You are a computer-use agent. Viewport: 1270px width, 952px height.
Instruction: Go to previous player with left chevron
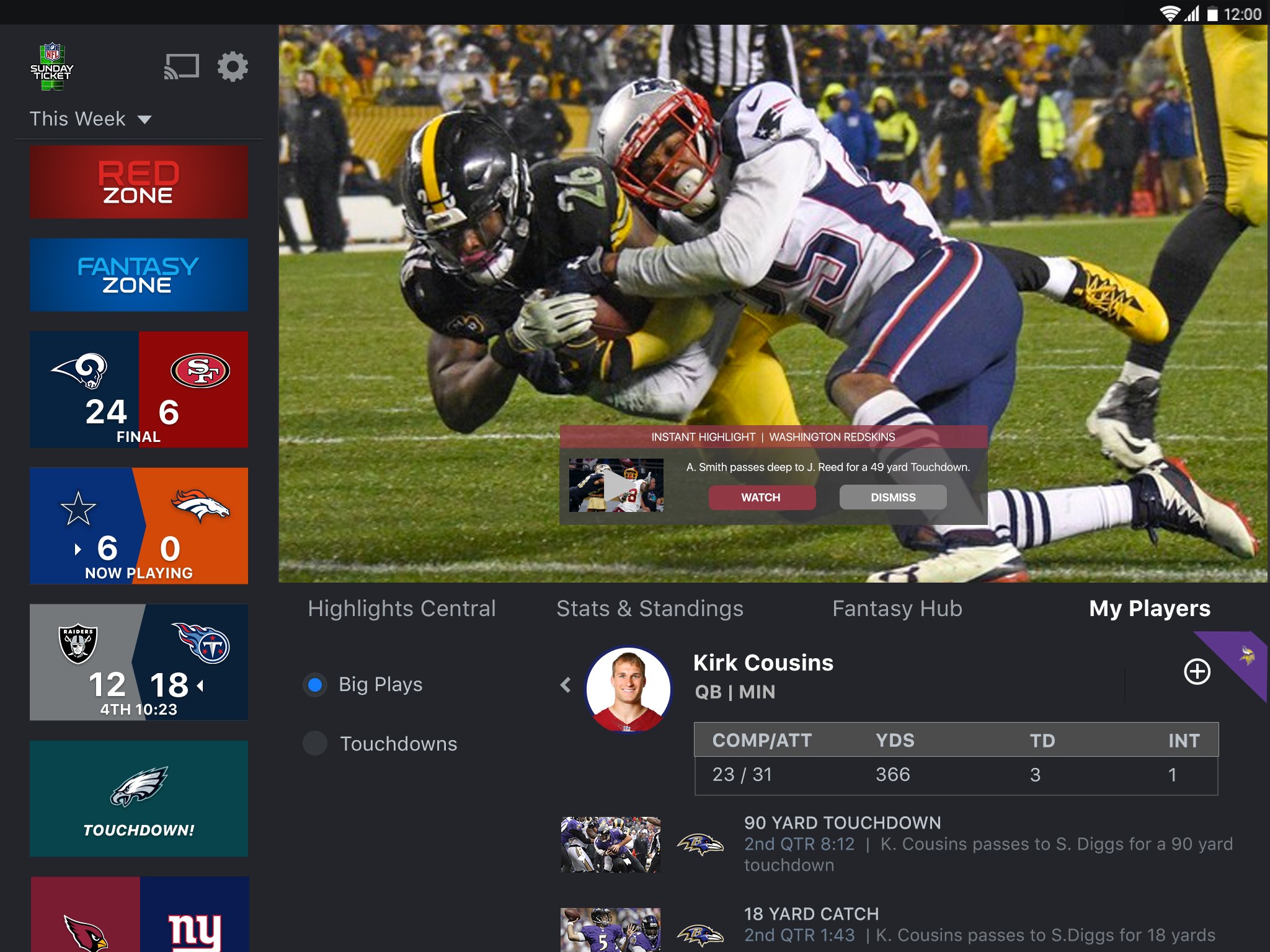tap(565, 685)
